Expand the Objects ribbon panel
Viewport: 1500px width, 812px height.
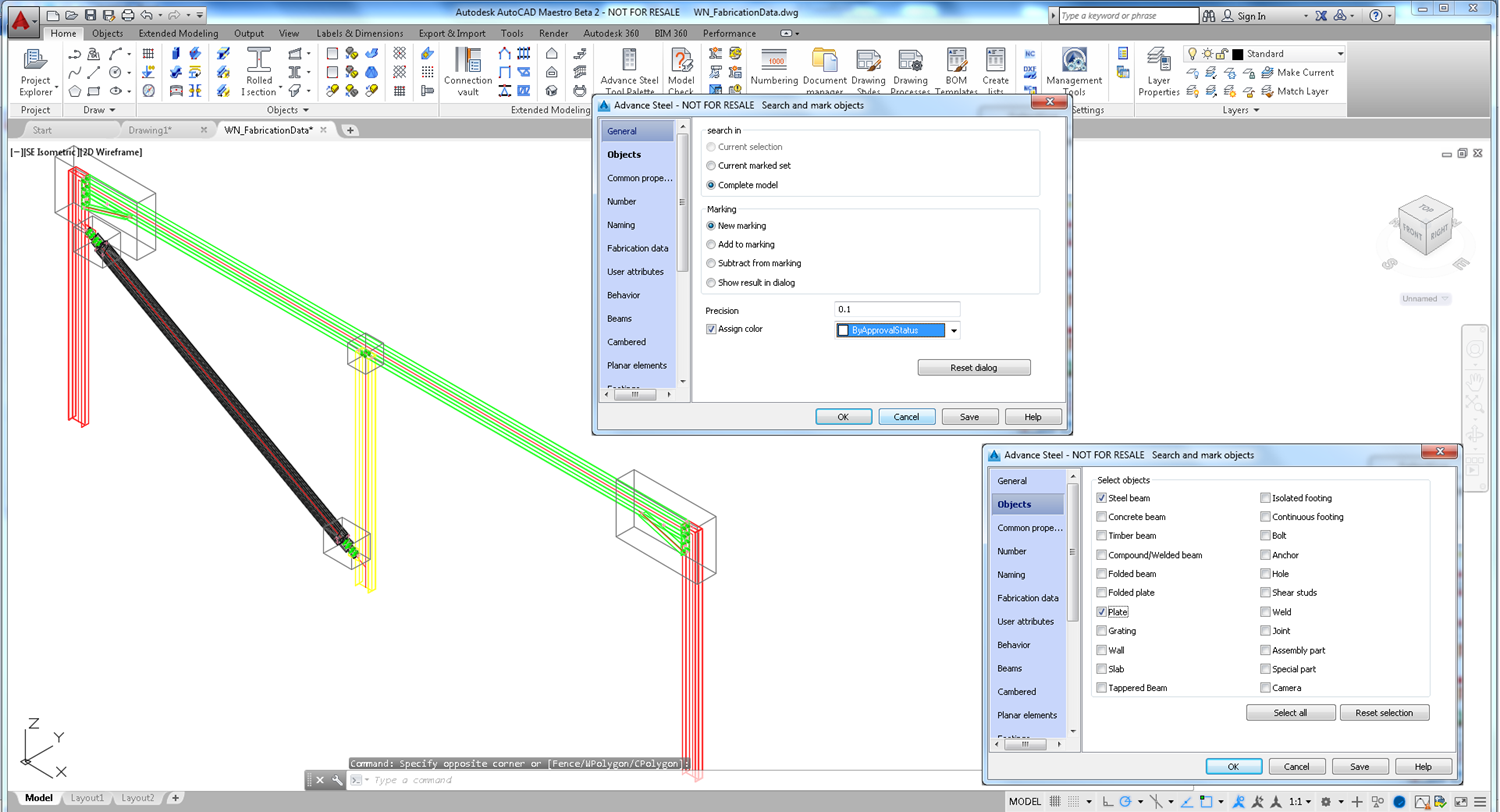click(289, 110)
